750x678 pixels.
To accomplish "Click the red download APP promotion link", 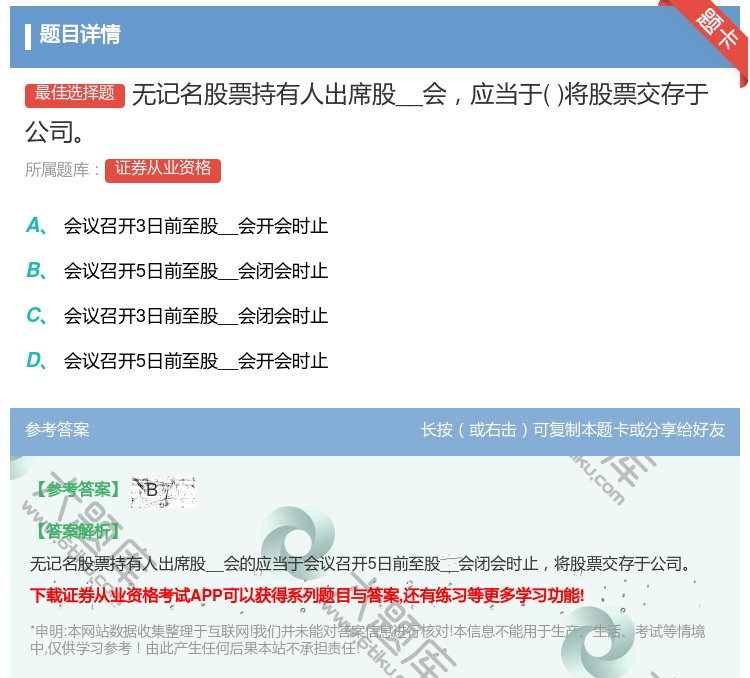I will pos(307,596).
